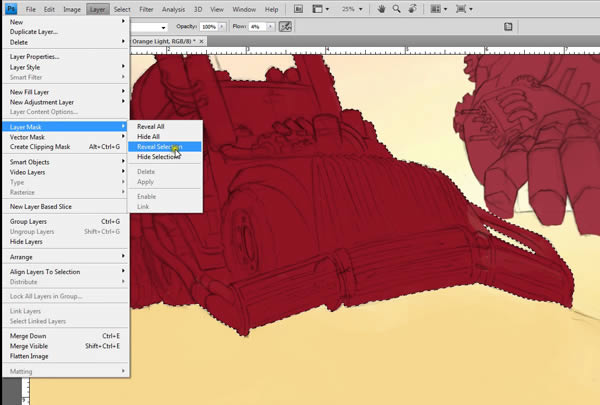Expand the Layer Style submenu
This screenshot has width=600, height=405.
pyautogui.click(x=66, y=67)
